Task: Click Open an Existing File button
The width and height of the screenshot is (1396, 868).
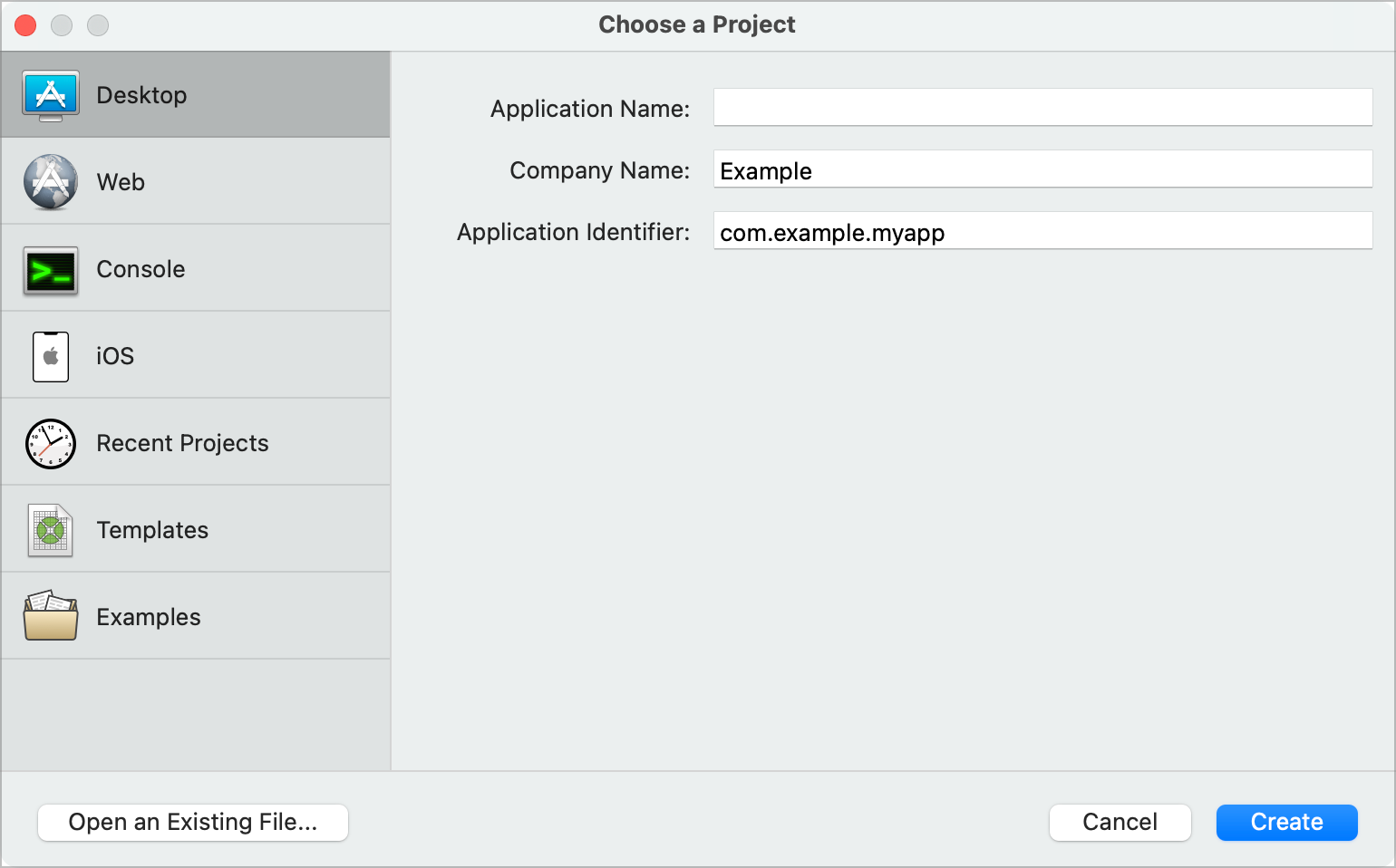Action: tap(193, 822)
